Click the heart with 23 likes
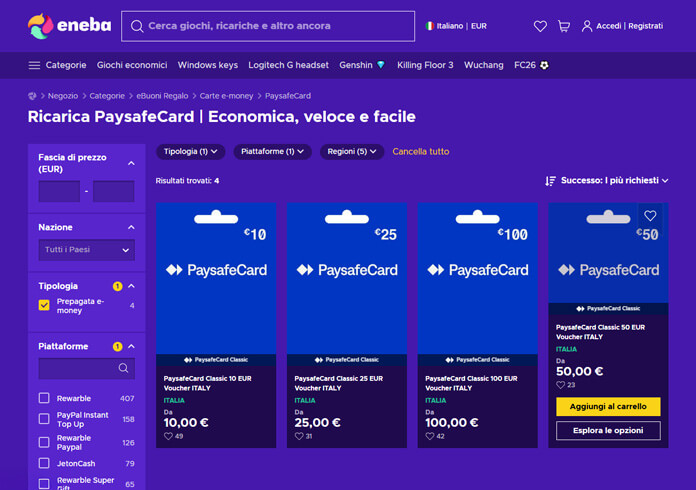Viewport: 696px width, 490px height. point(561,385)
